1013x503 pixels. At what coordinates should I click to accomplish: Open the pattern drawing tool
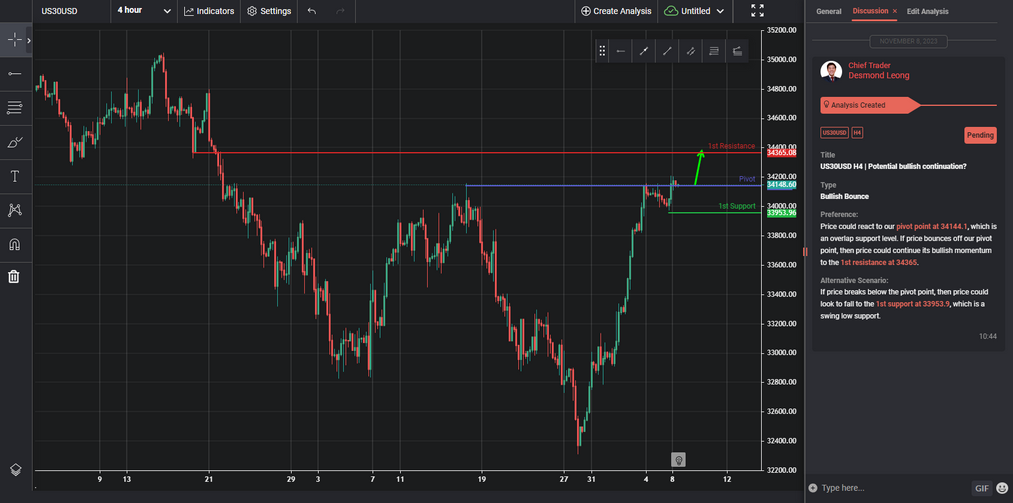point(14,210)
